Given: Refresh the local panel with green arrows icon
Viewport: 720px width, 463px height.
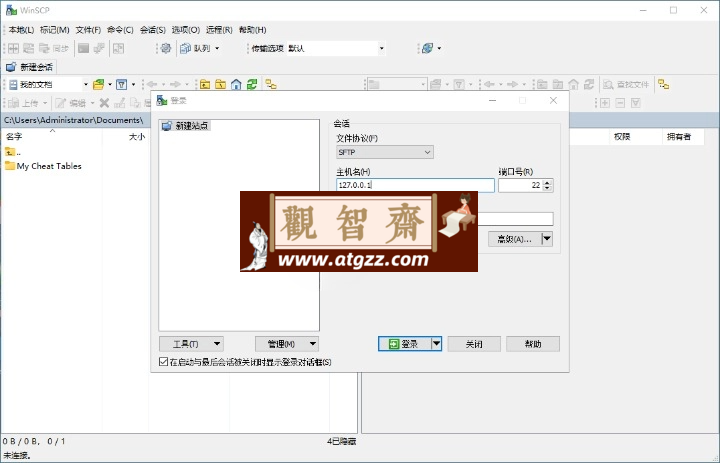Looking at the screenshot, I should coord(252,85).
